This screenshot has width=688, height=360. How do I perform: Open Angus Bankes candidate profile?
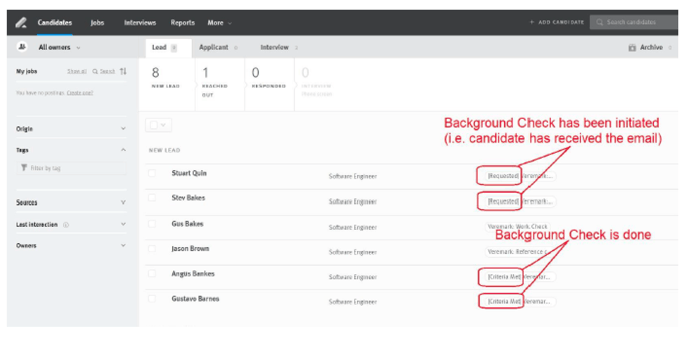point(193,274)
